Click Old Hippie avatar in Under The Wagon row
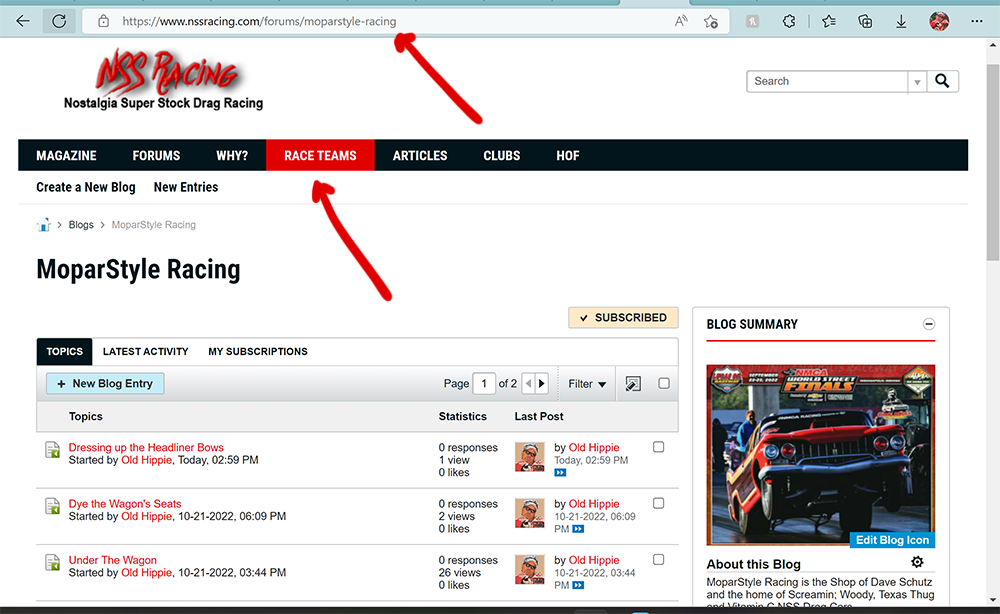Screen dimensions: 1000x614 530,569
